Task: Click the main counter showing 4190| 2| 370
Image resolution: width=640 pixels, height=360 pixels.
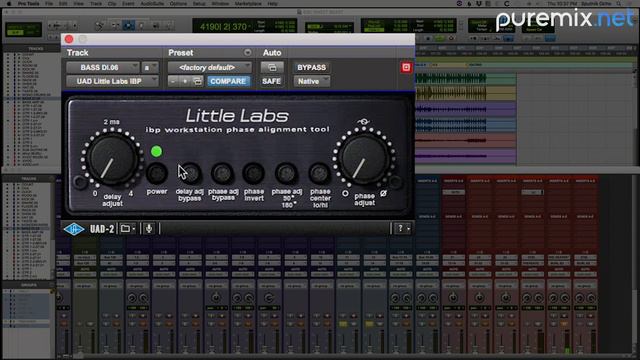Action: (x=223, y=27)
